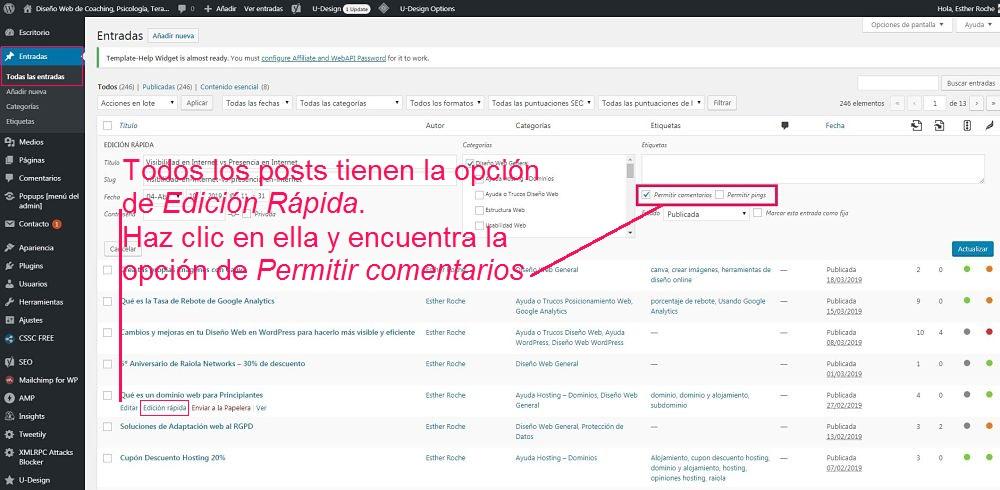Open Herramientas in sidebar
The height and width of the screenshot is (490, 1000).
coord(42,302)
